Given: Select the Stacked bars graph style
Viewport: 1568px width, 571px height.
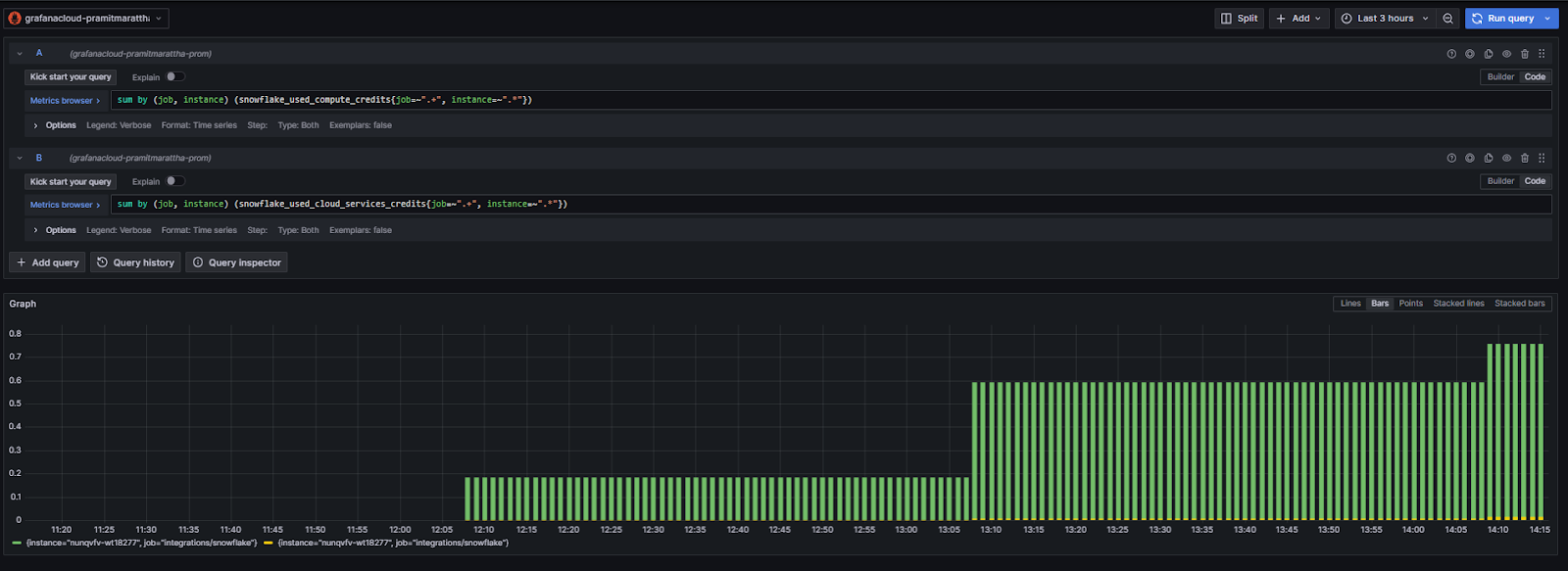Looking at the screenshot, I should coord(1520,304).
